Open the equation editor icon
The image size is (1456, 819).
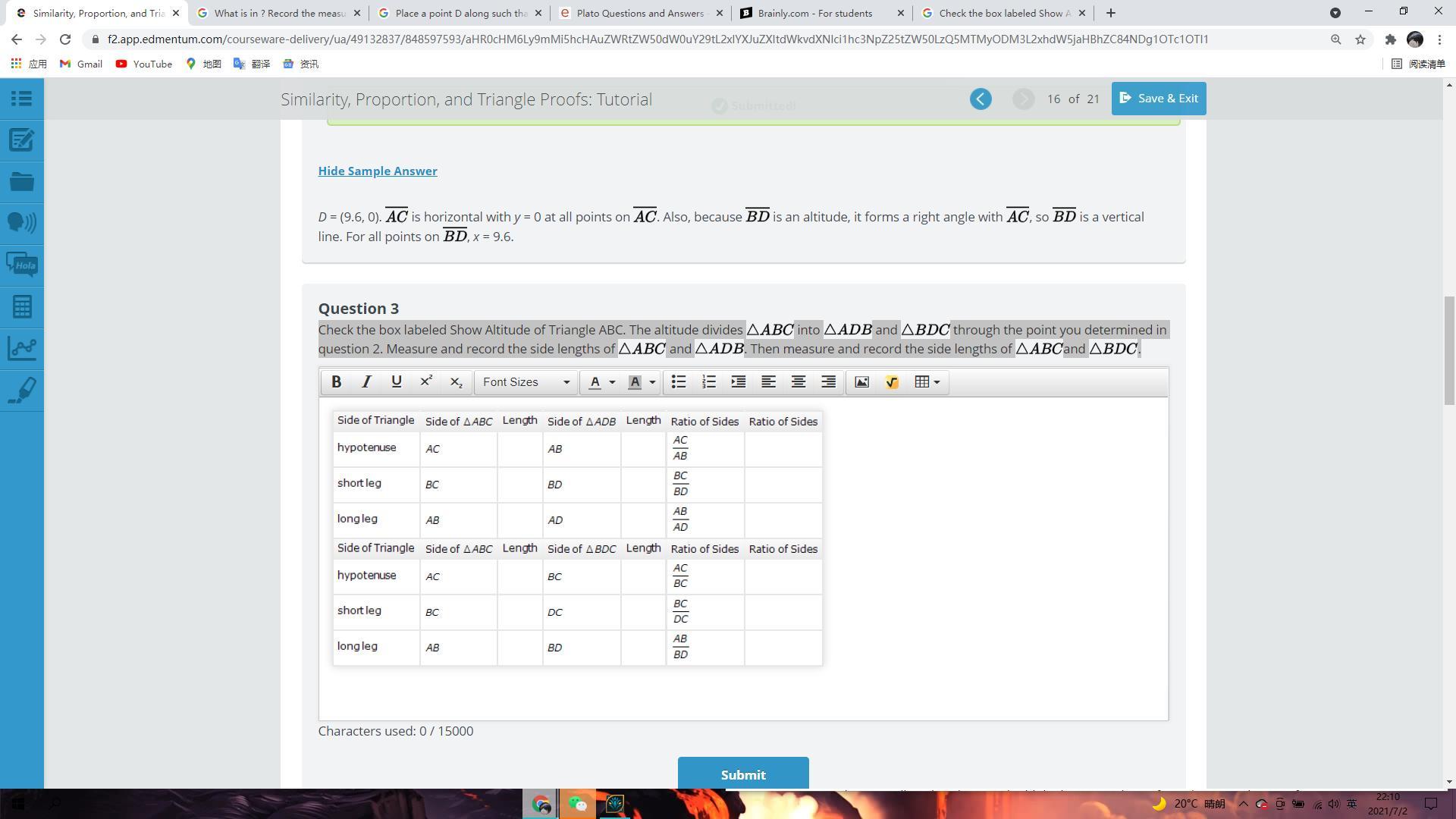tap(892, 382)
